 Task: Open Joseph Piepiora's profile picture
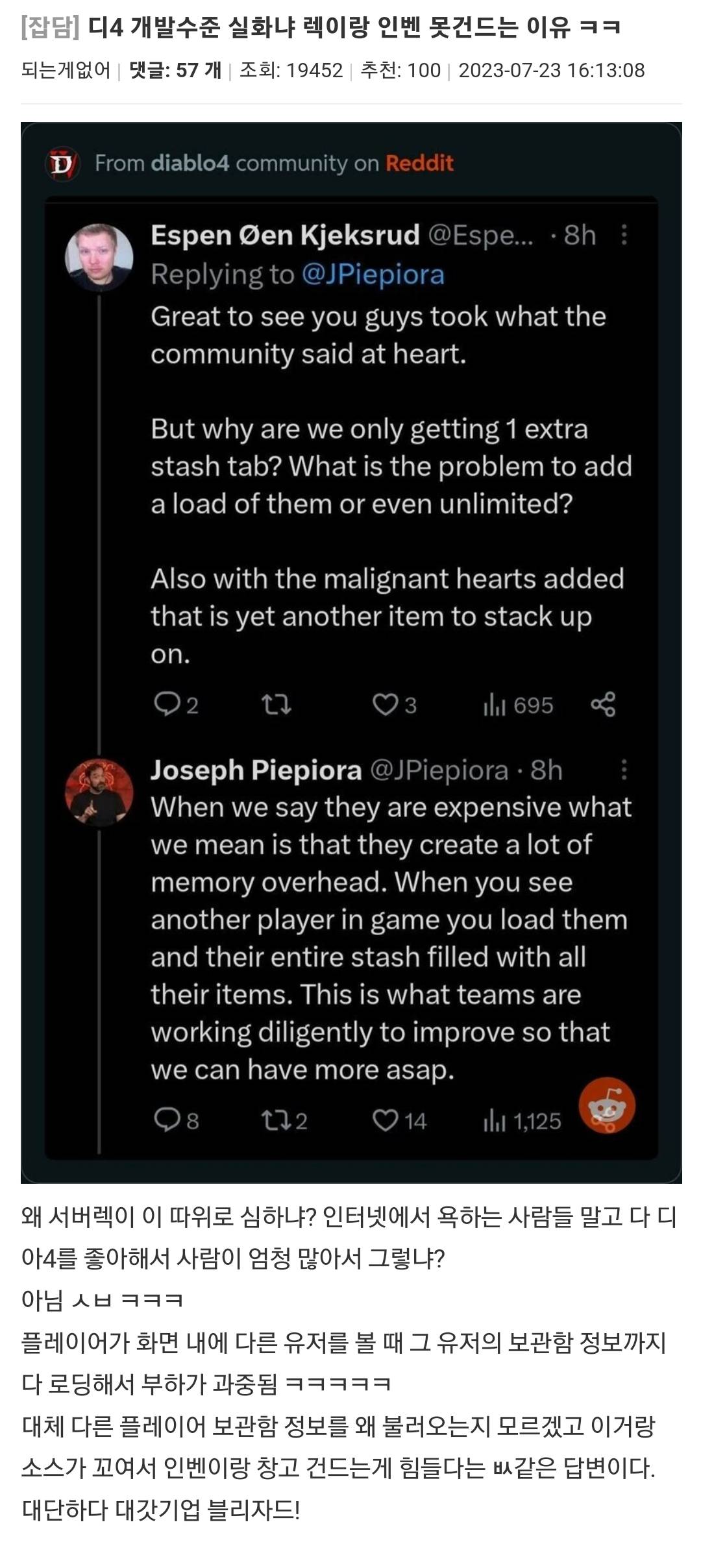[99, 792]
